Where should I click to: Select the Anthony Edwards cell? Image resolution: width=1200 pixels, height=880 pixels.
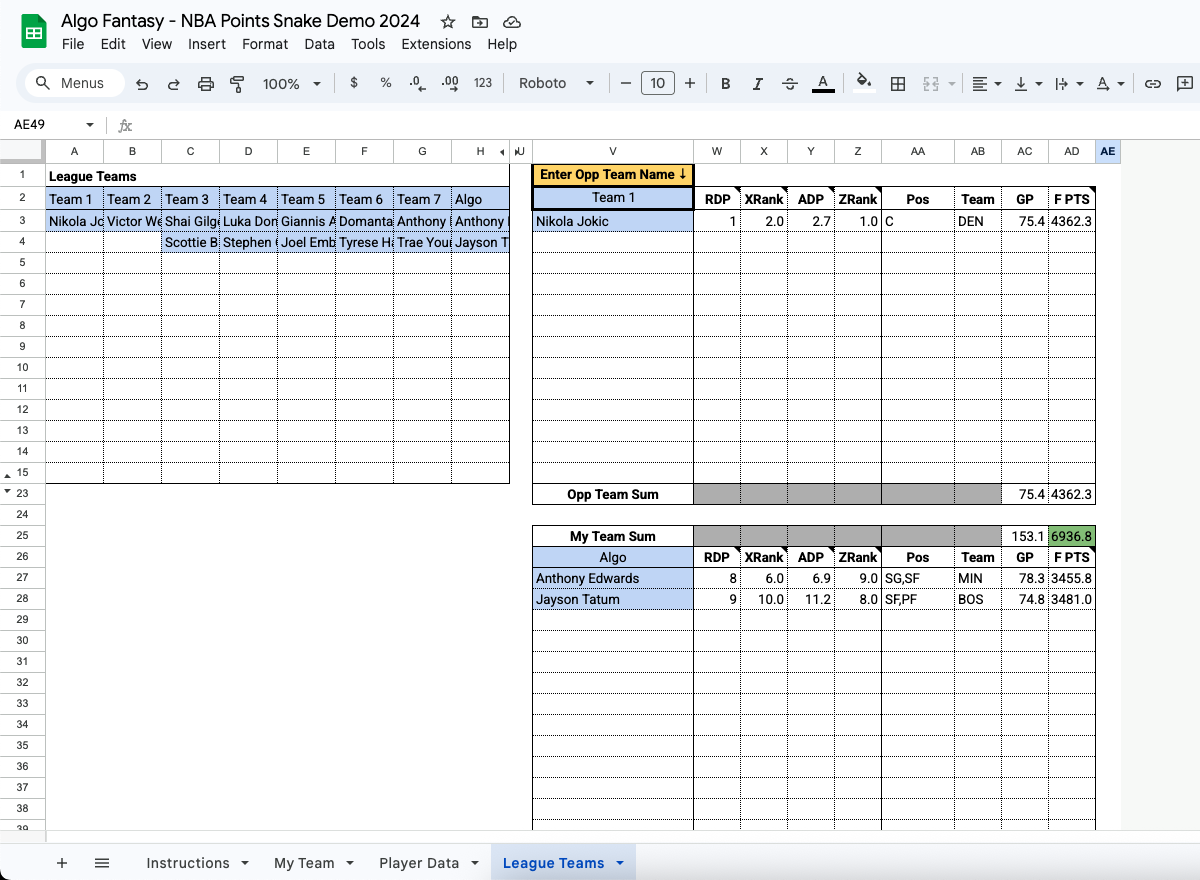(613, 578)
